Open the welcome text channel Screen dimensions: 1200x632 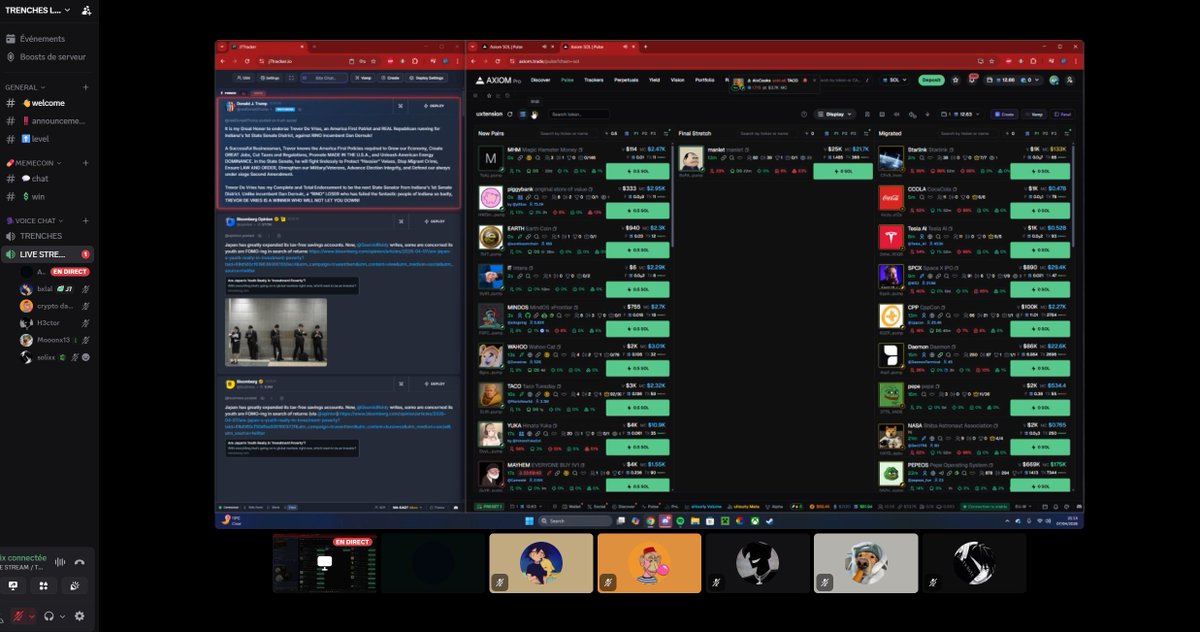tap(47, 103)
